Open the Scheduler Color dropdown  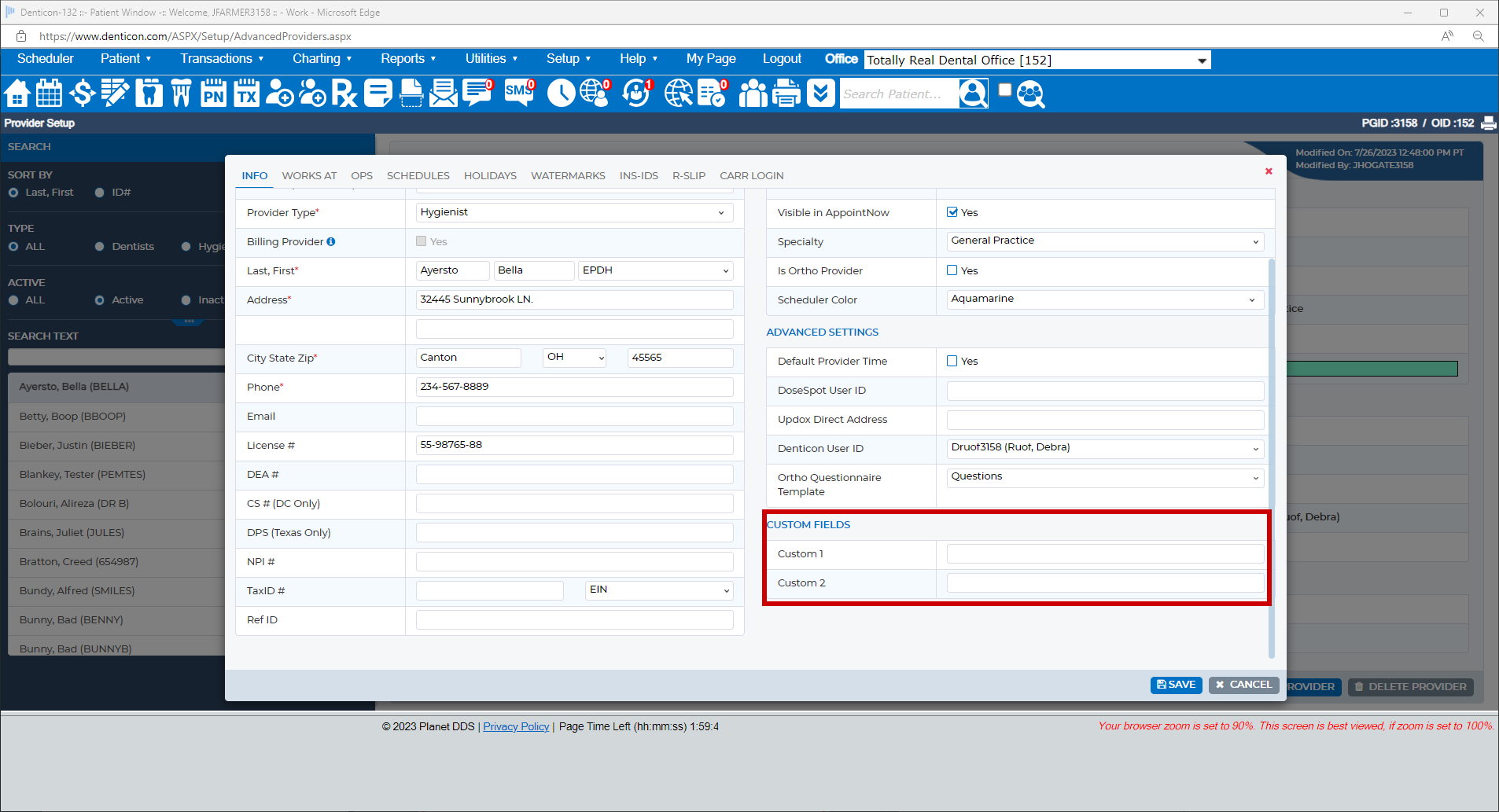click(1105, 299)
